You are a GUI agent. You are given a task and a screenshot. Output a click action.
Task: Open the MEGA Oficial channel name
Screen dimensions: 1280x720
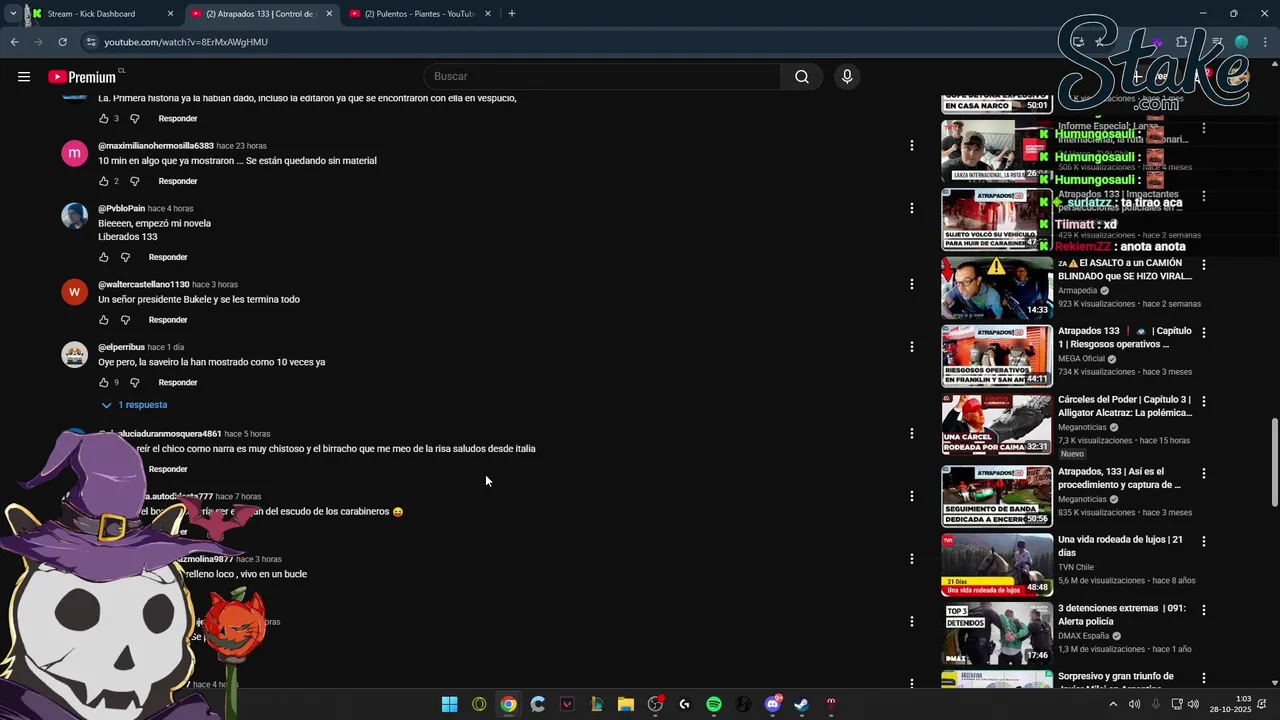[x=1081, y=359]
